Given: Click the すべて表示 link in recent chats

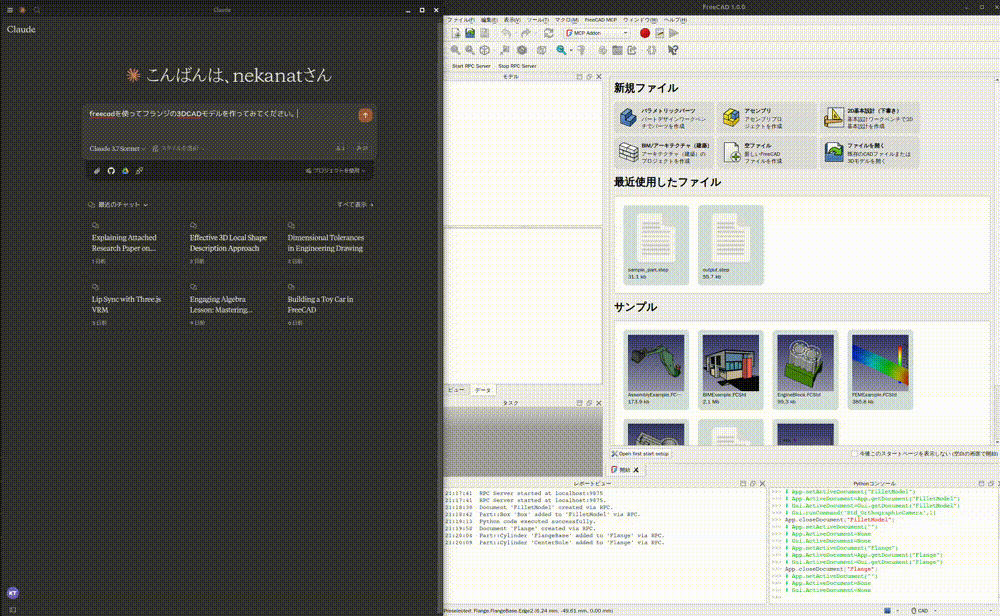Looking at the screenshot, I should pos(355,205).
